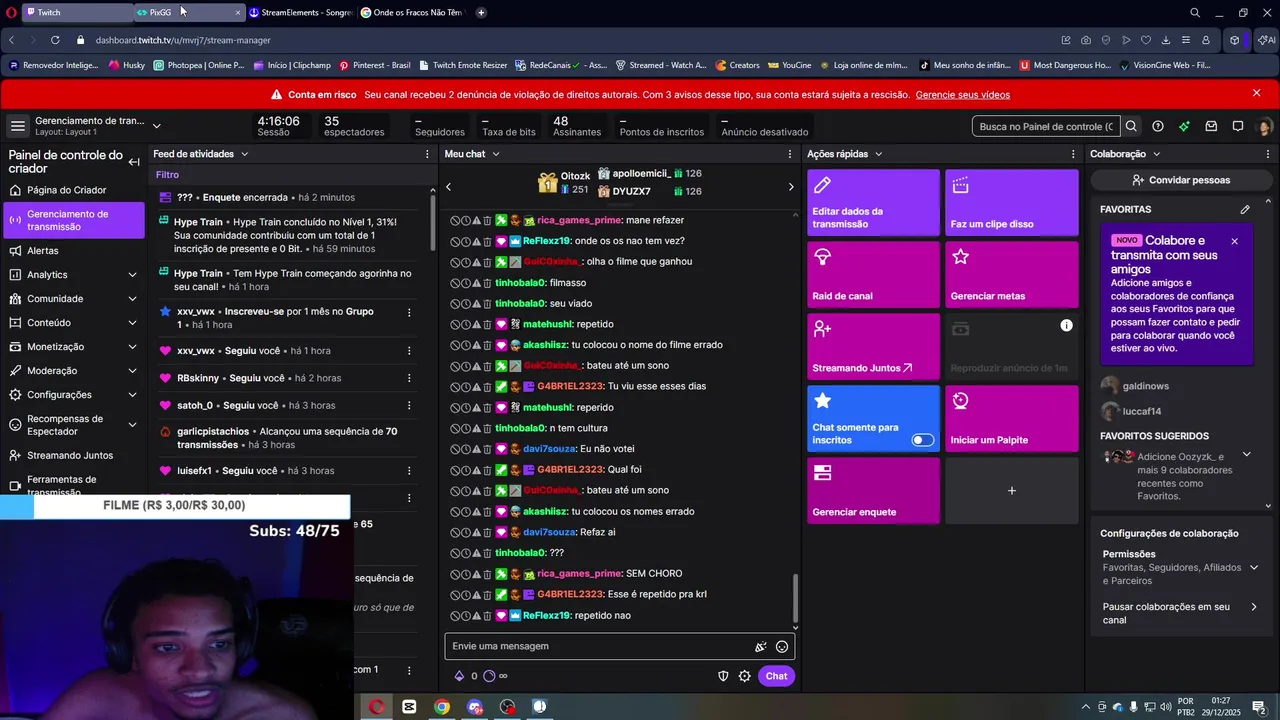Click the Convidar pessoas button

tap(1180, 180)
